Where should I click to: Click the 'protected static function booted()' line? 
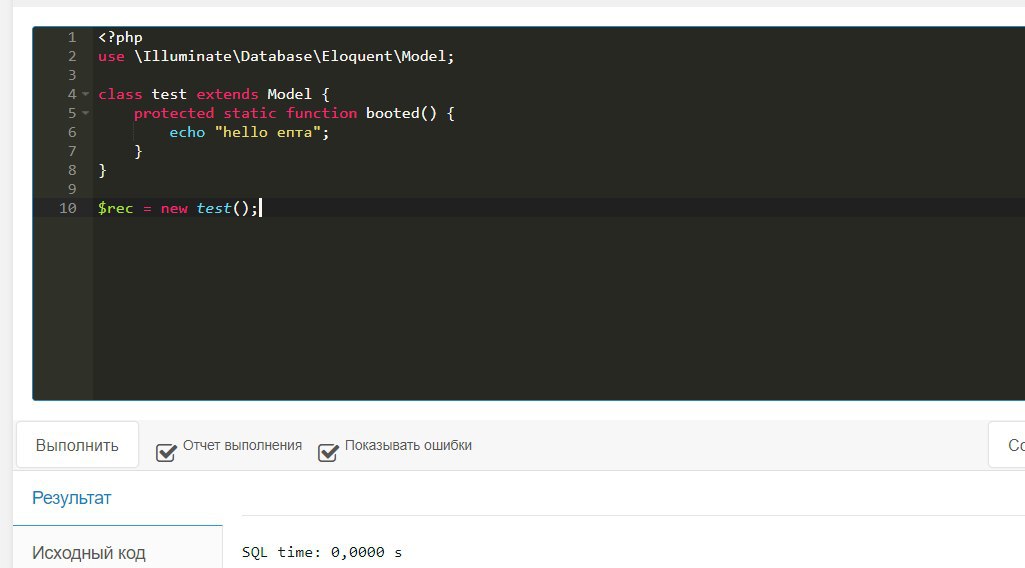(294, 113)
